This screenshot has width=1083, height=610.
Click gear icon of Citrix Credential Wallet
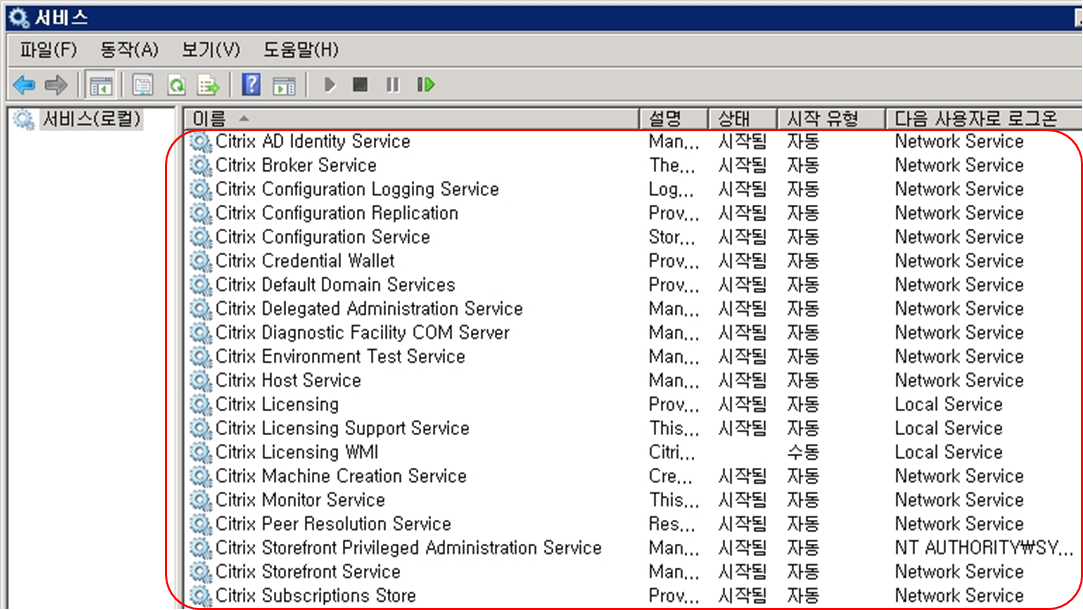click(200, 261)
